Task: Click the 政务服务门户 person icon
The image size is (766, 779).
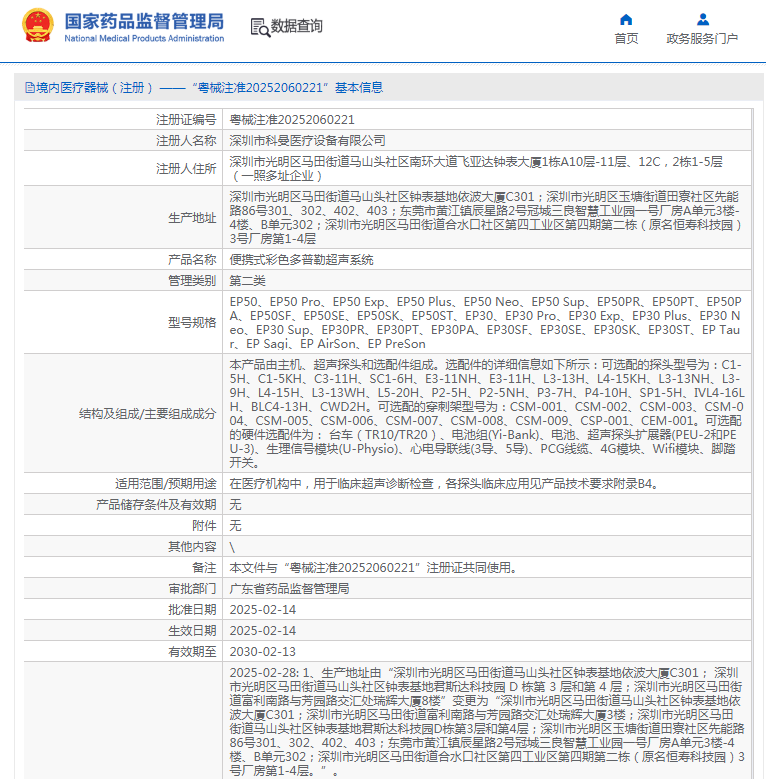Action: 702,19
